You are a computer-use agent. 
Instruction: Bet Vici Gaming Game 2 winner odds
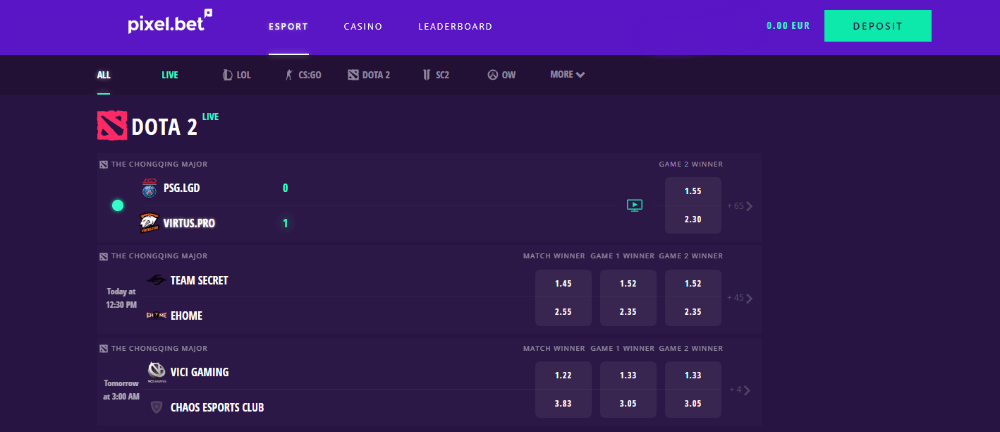(693, 375)
